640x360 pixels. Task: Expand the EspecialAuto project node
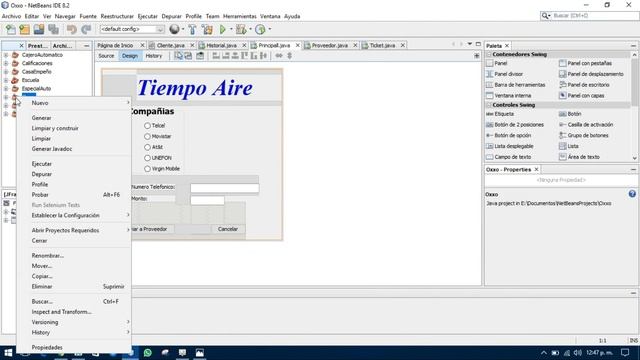pyautogui.click(x=6, y=88)
